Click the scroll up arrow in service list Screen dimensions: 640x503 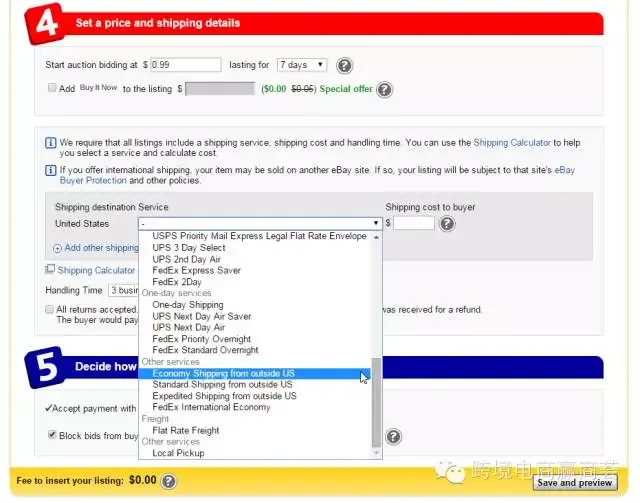click(376, 237)
